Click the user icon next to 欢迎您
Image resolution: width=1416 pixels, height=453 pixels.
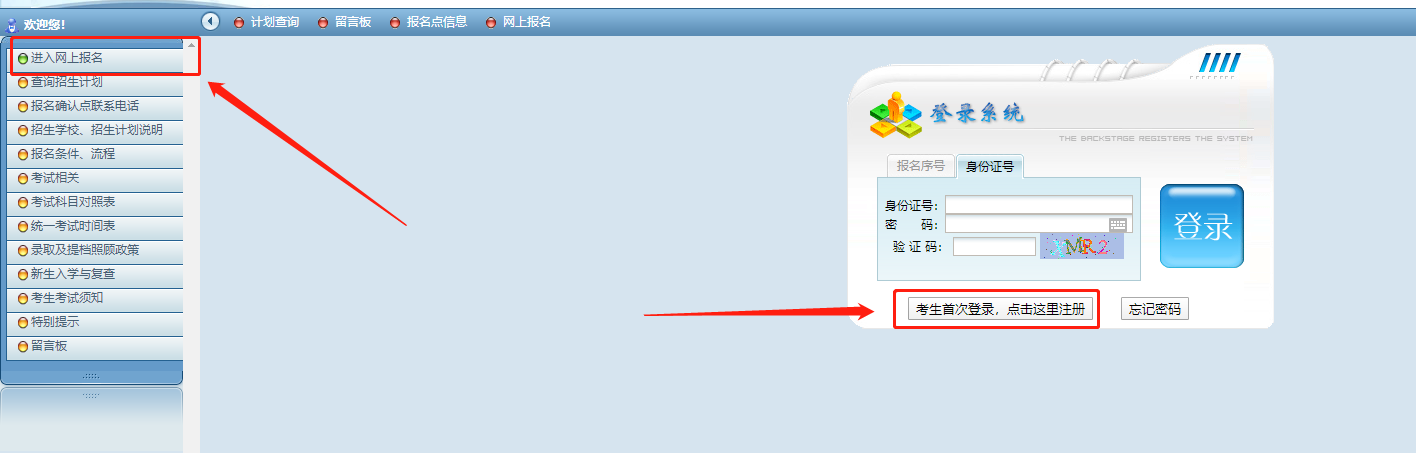click(12, 23)
